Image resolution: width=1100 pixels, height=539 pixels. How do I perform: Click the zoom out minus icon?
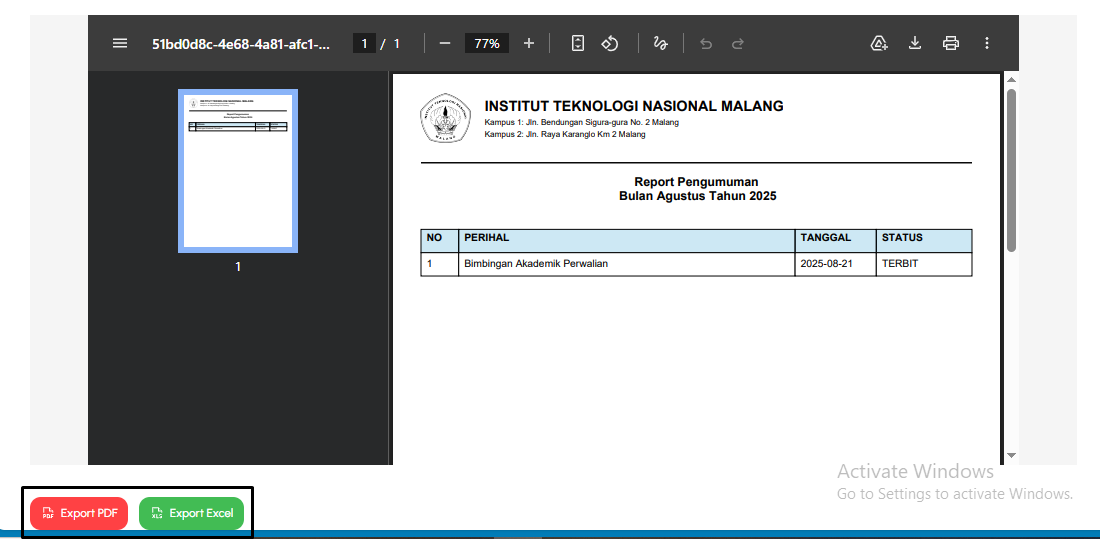(445, 44)
